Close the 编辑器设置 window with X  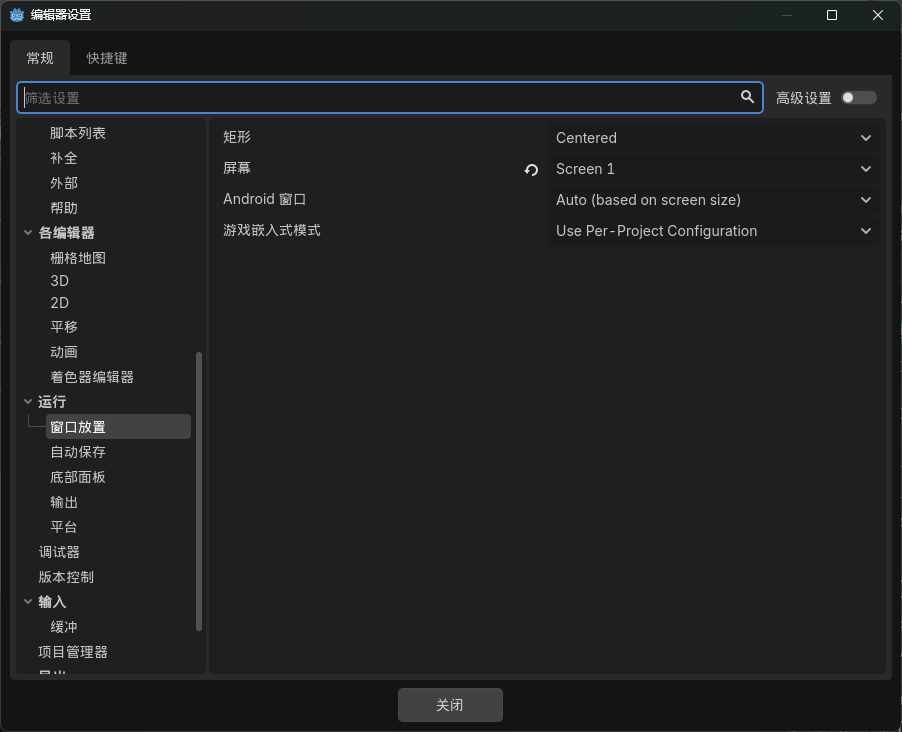[x=878, y=15]
